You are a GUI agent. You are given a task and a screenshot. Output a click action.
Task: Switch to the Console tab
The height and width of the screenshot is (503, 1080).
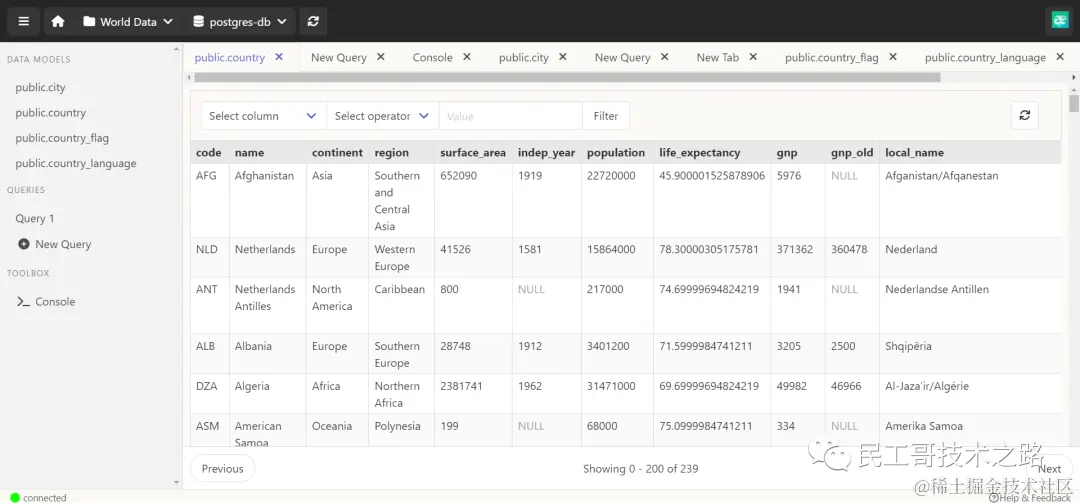pyautogui.click(x=433, y=57)
